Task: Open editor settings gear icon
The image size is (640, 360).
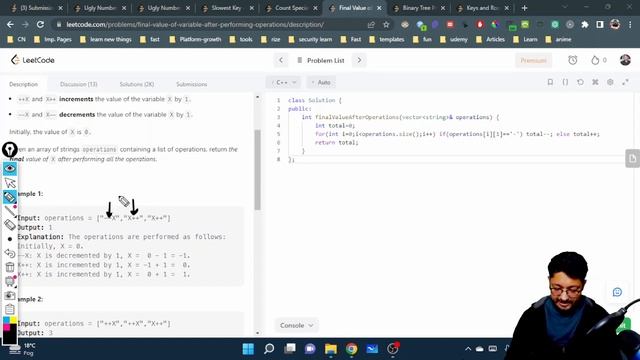Action: coord(610,82)
